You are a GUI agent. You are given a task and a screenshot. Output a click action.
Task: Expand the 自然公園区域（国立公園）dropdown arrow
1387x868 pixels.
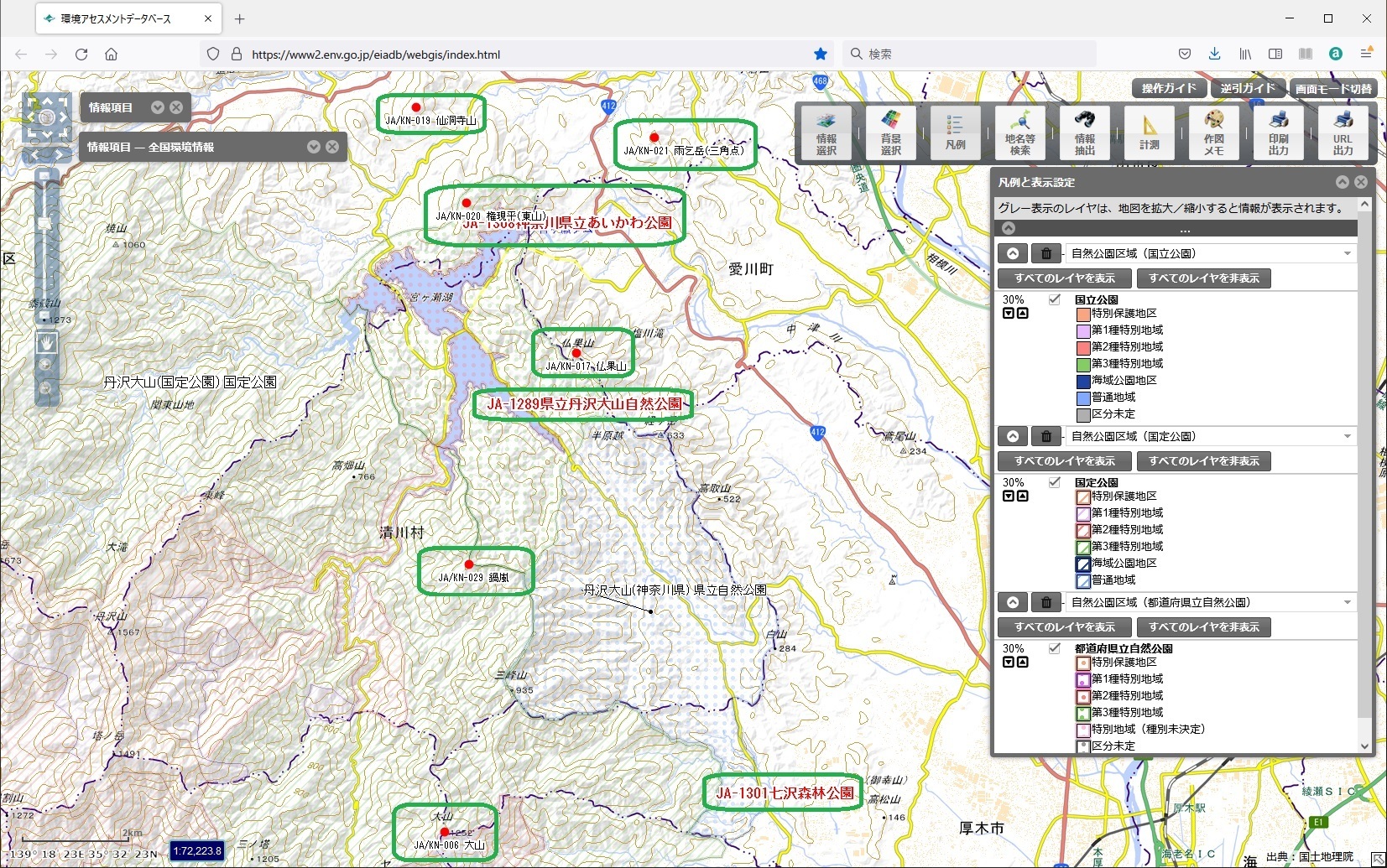pos(1348,253)
